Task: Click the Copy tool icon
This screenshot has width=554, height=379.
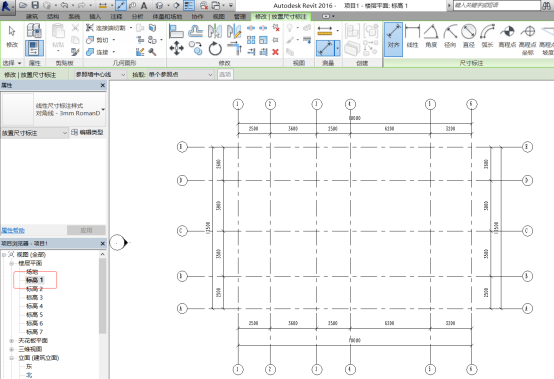Action: click(x=195, y=48)
